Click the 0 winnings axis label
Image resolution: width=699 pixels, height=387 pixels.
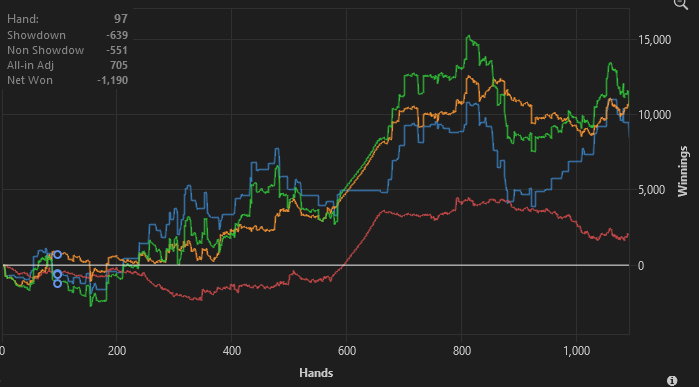pos(641,266)
